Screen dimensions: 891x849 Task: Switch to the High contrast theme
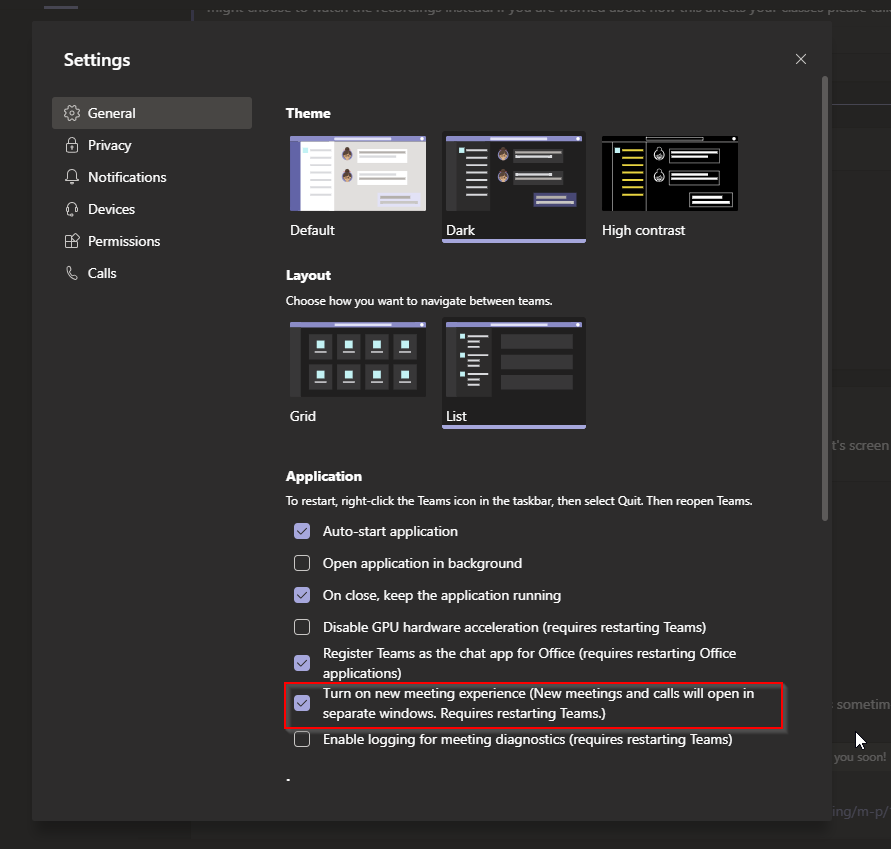click(x=669, y=172)
